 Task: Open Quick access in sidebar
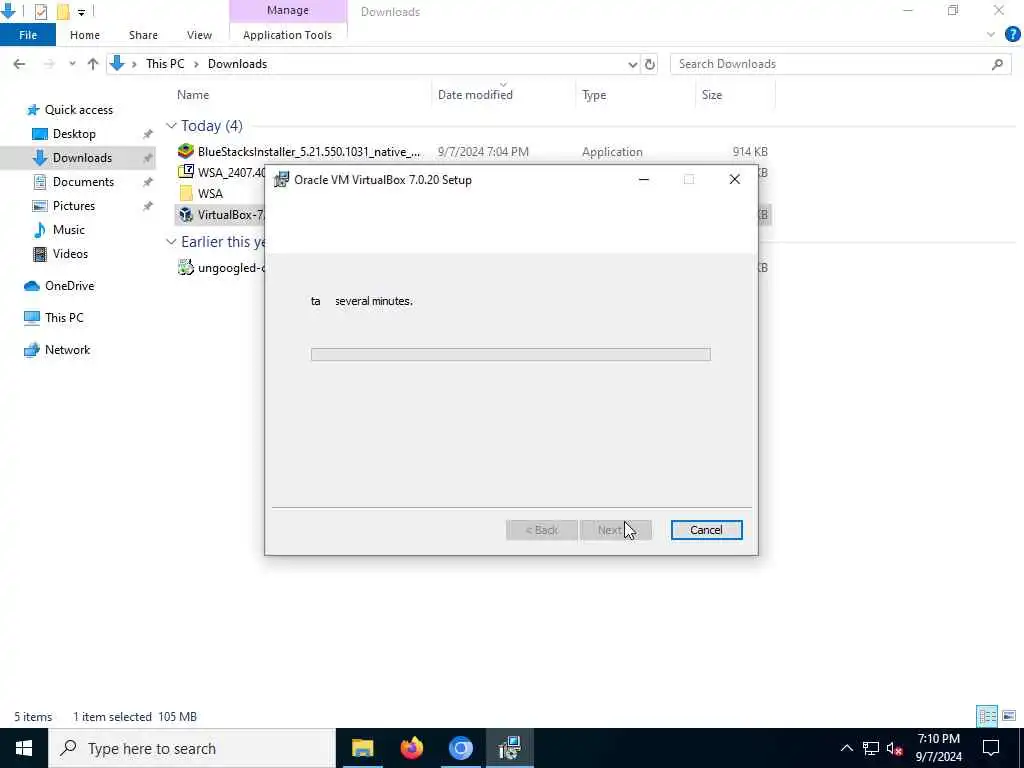tap(78, 110)
